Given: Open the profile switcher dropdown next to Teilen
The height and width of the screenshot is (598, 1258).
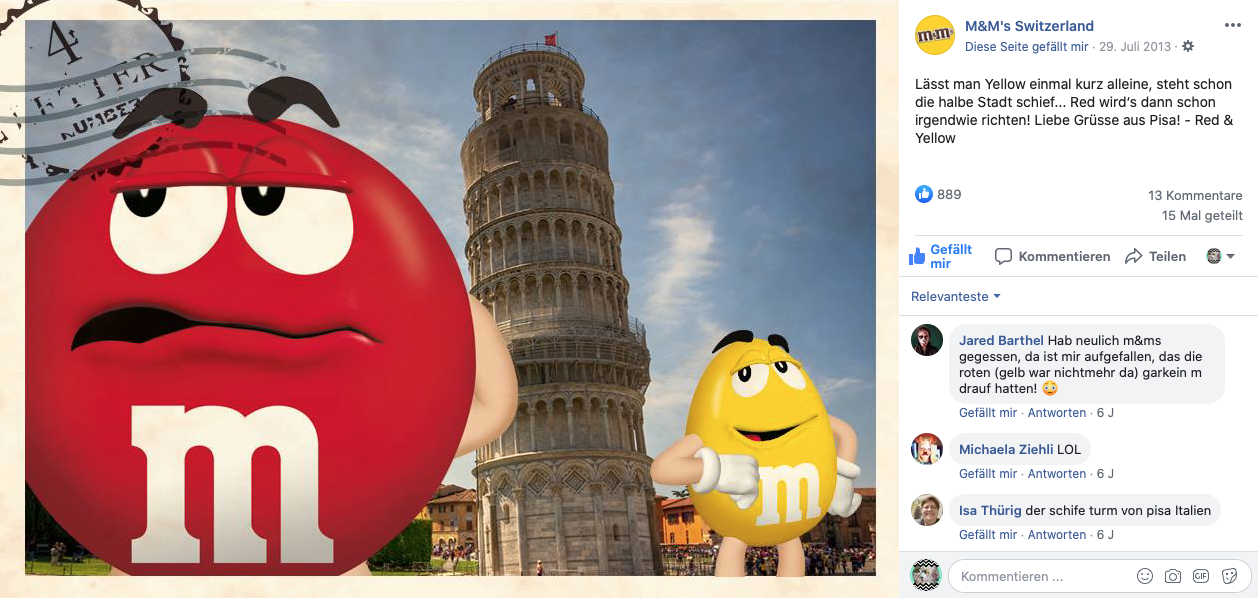Looking at the screenshot, I should coord(1221,256).
